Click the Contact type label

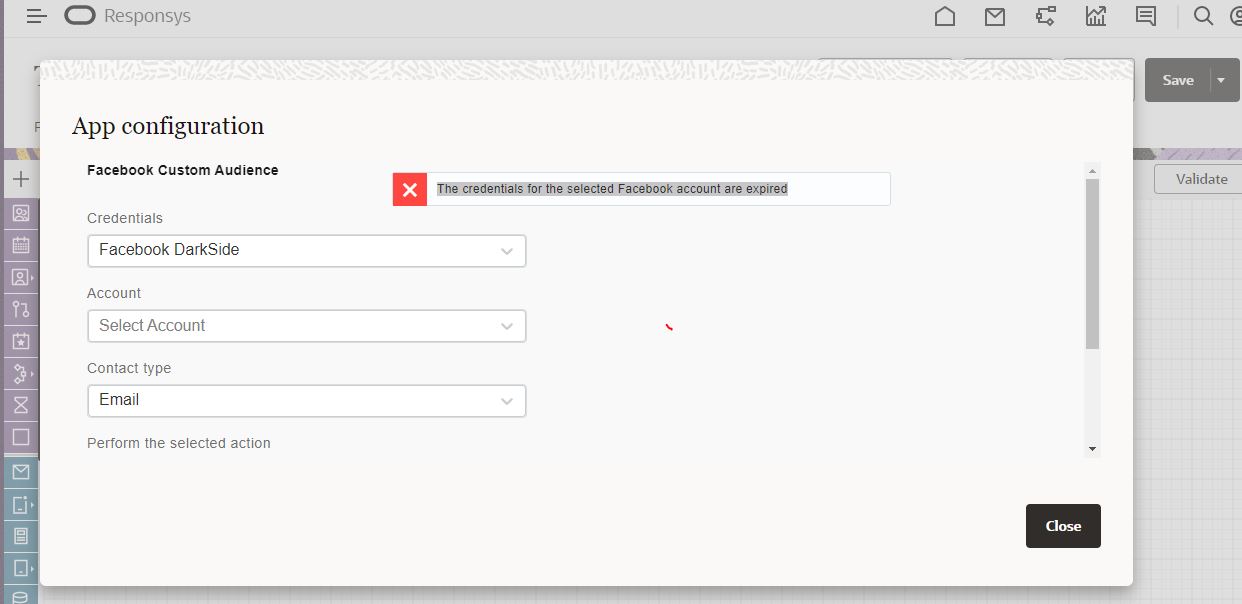tap(129, 368)
